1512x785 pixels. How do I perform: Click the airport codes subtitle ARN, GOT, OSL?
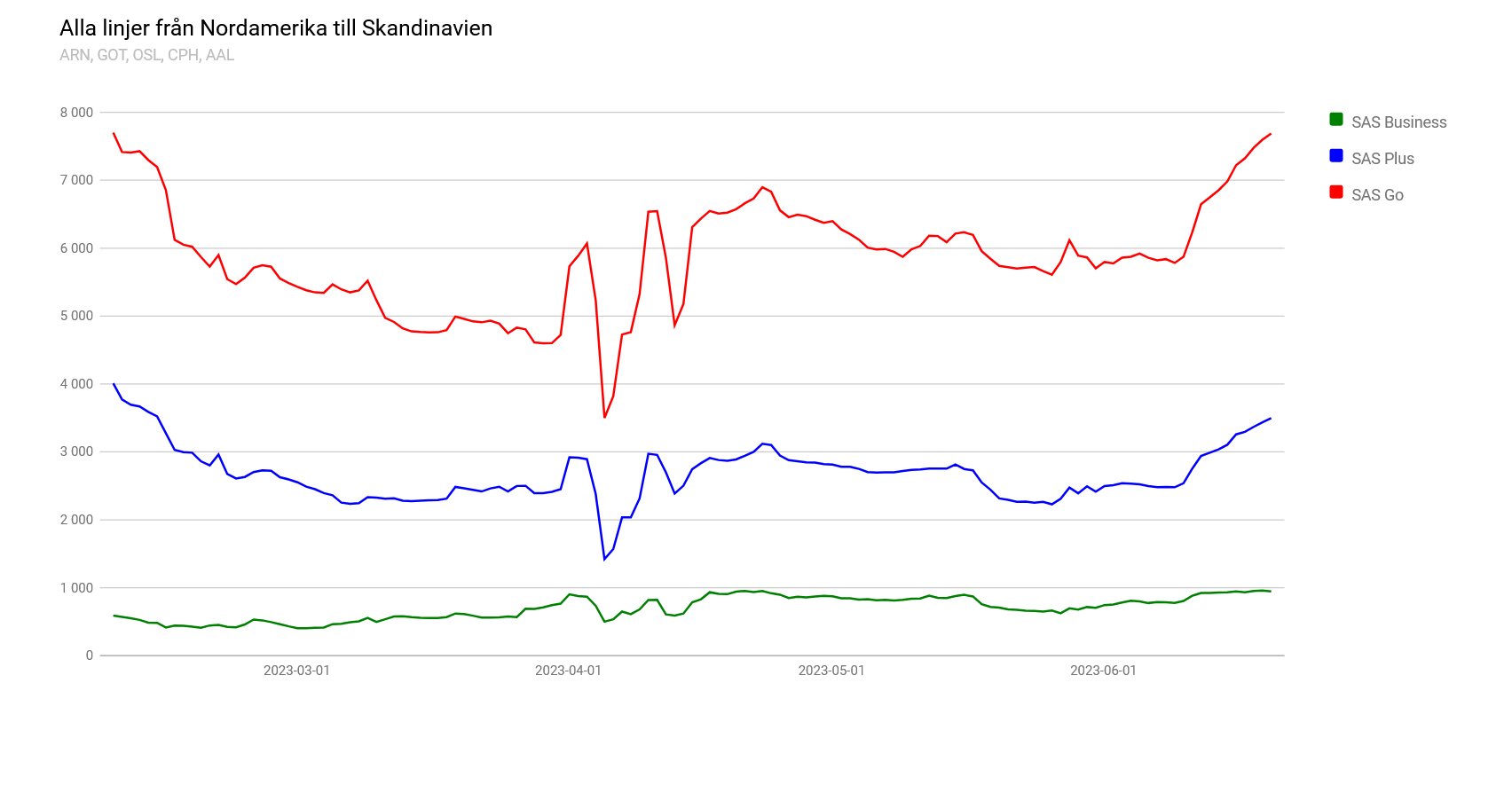coord(147,55)
